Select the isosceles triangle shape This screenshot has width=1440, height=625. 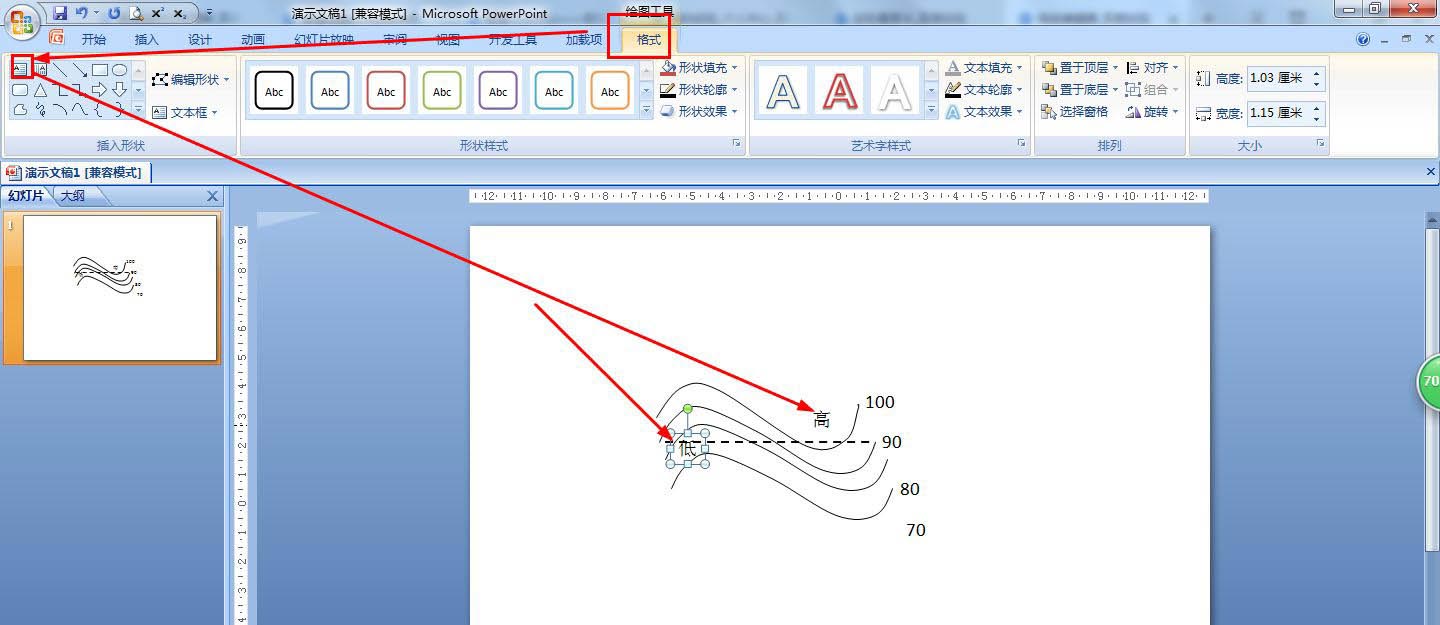point(41,90)
